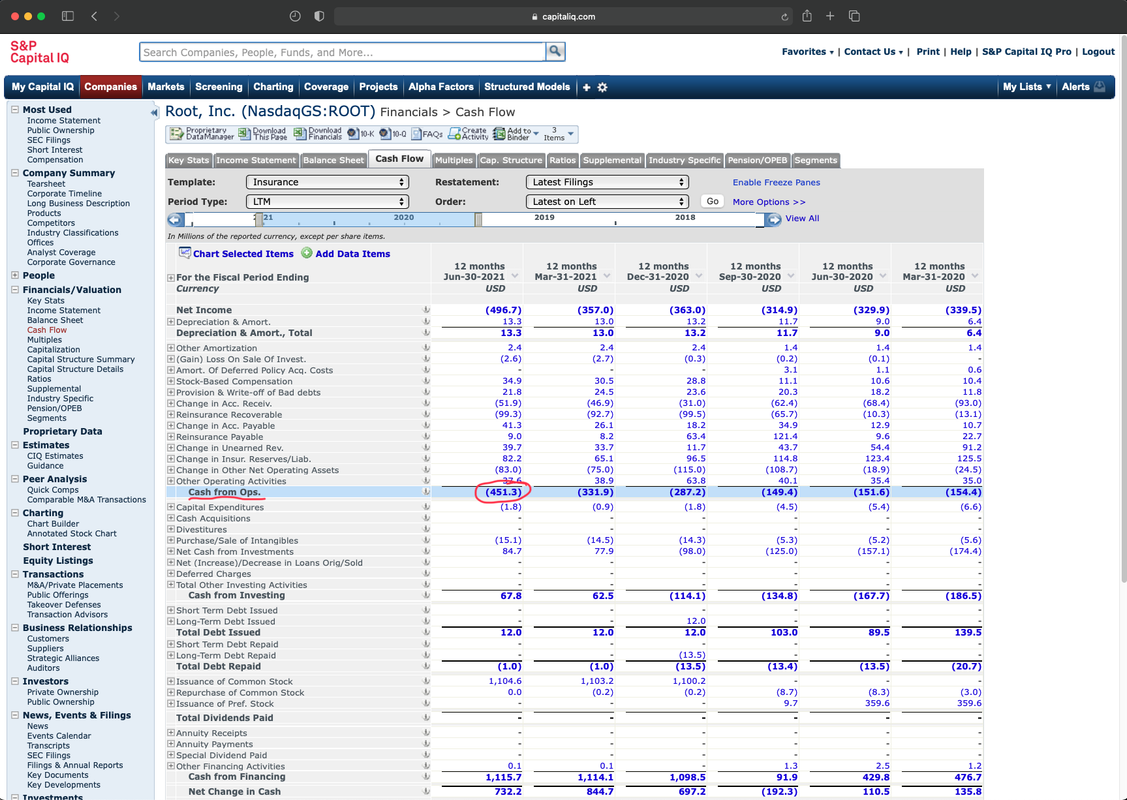Click the timeline left arrow button
The image size is (1127, 800).
click(x=176, y=219)
